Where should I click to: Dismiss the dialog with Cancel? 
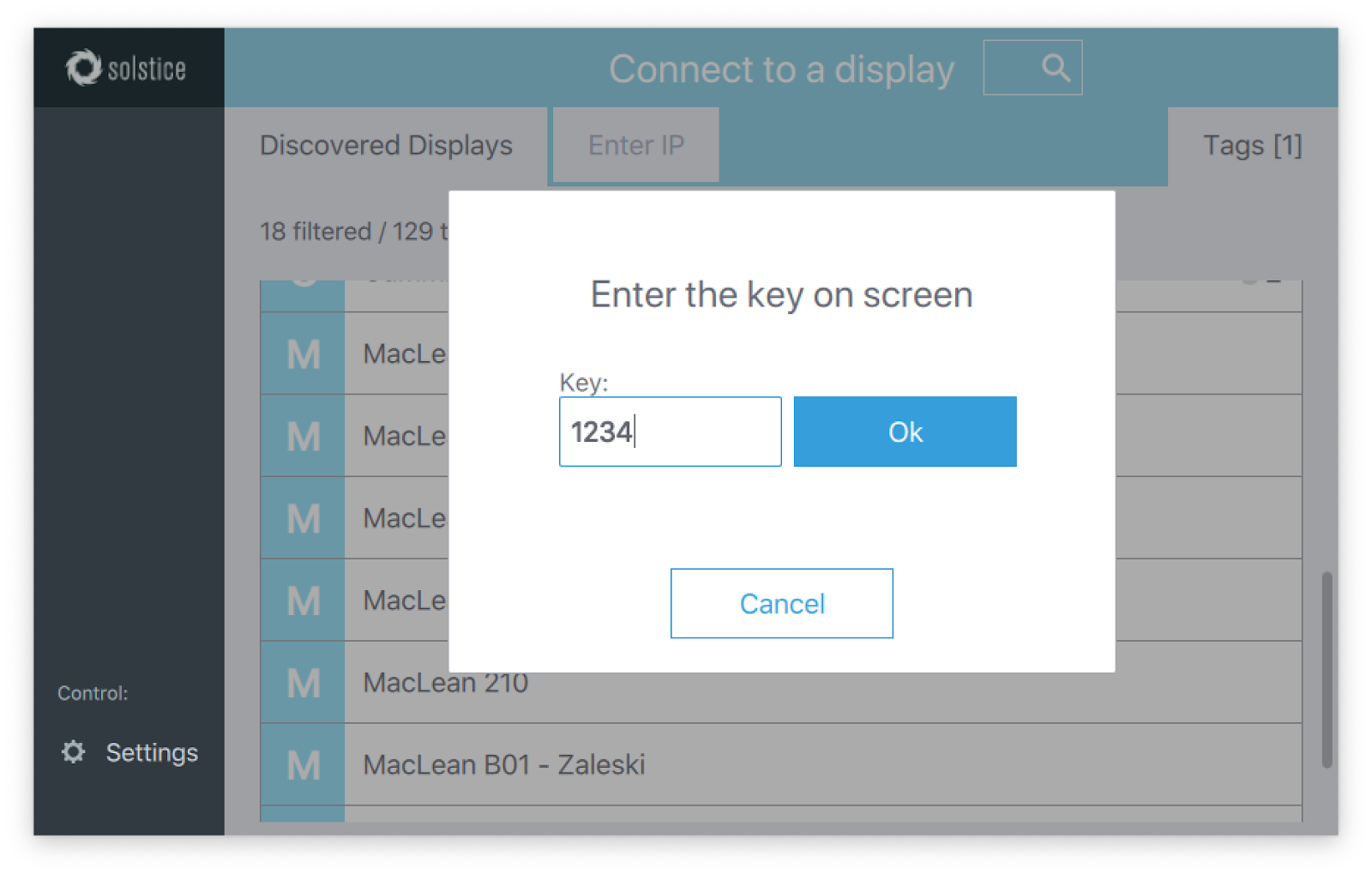(781, 603)
